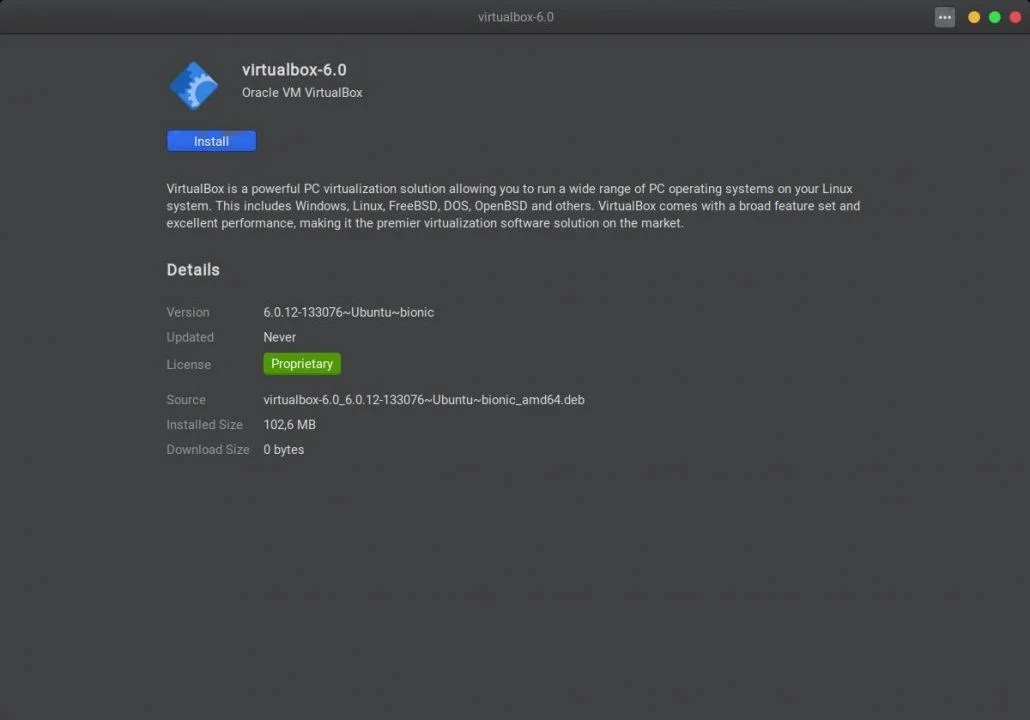
Task: Click the Source label
Action: 185,399
